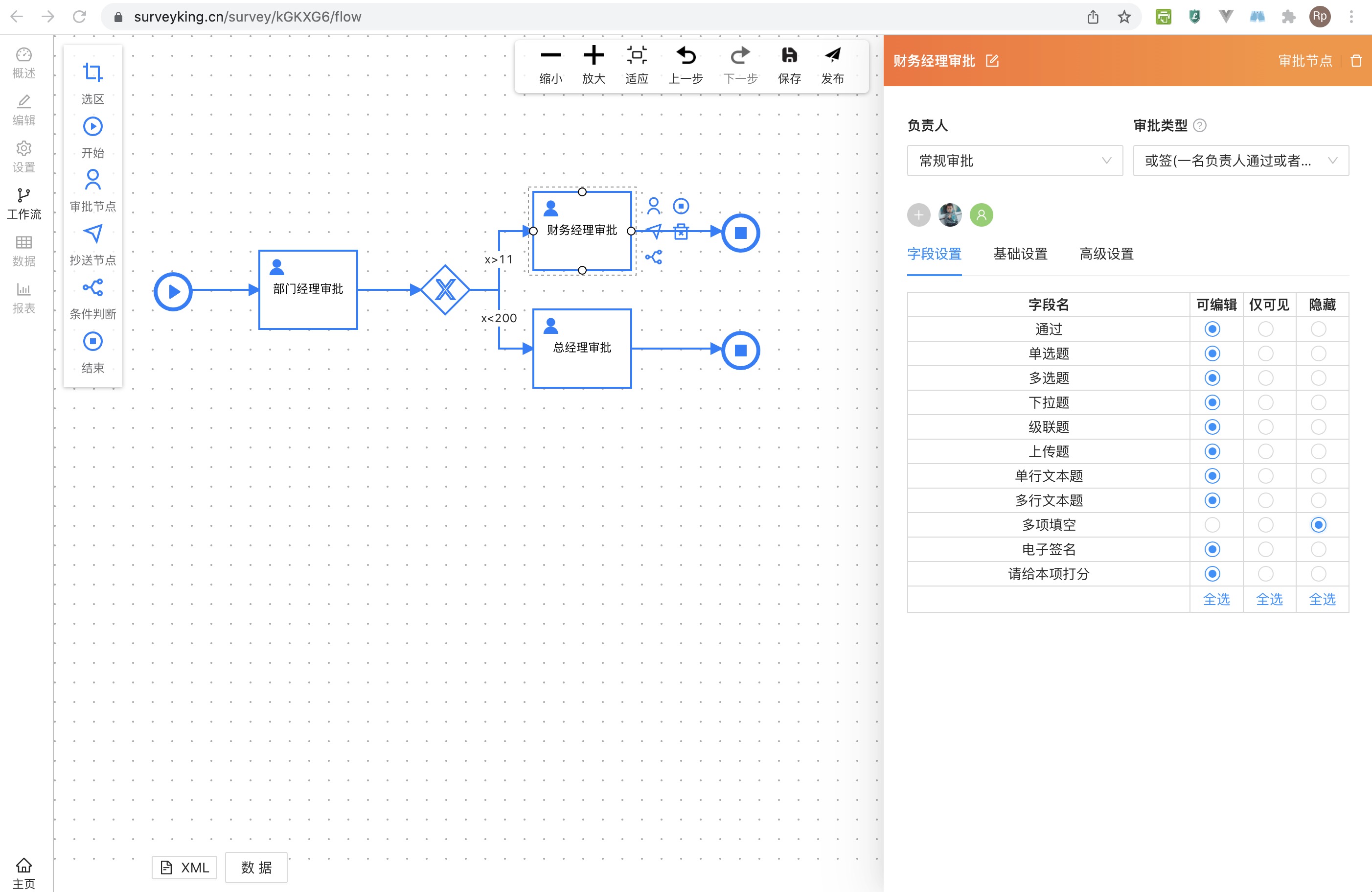The width and height of the screenshot is (1372, 892).
Task: Click the 适应 fit-to-screen icon
Action: click(637, 56)
